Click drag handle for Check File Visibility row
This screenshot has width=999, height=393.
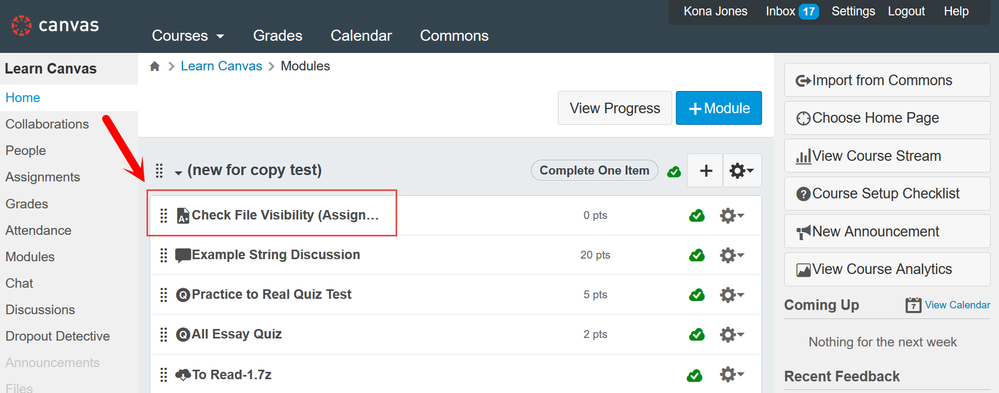click(164, 215)
